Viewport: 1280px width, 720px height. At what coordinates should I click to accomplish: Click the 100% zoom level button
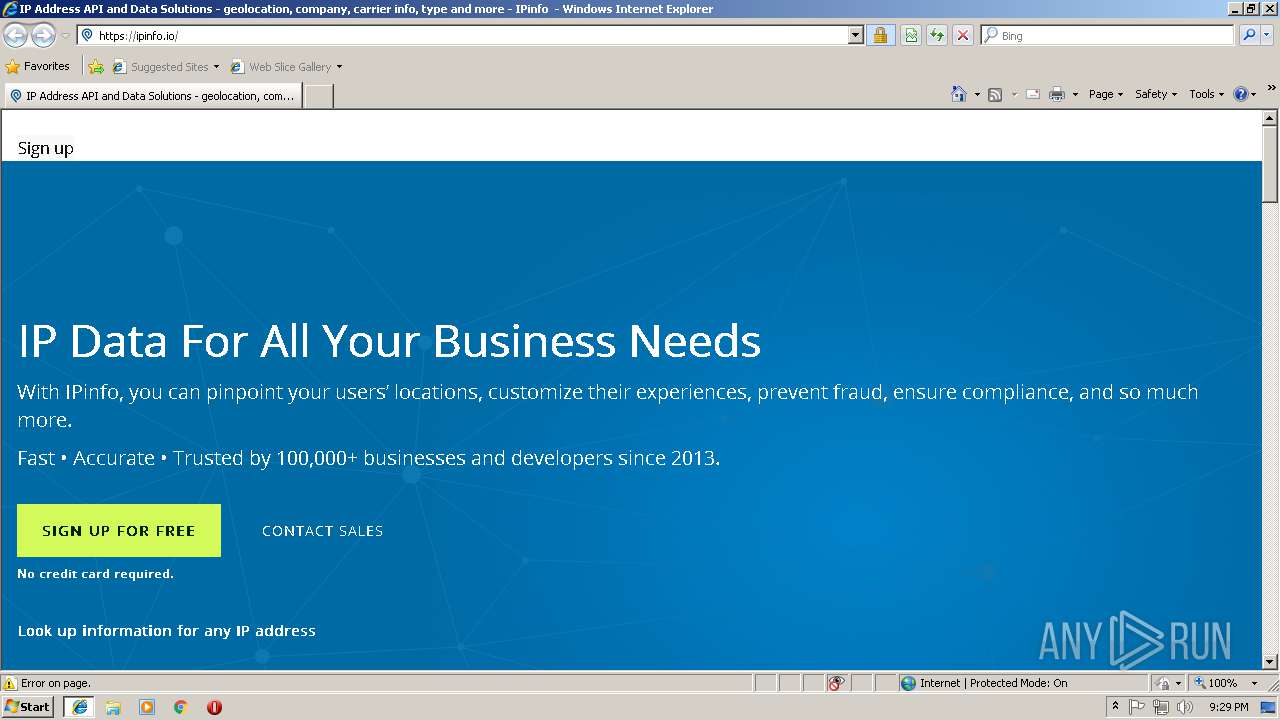[x=1215, y=683]
